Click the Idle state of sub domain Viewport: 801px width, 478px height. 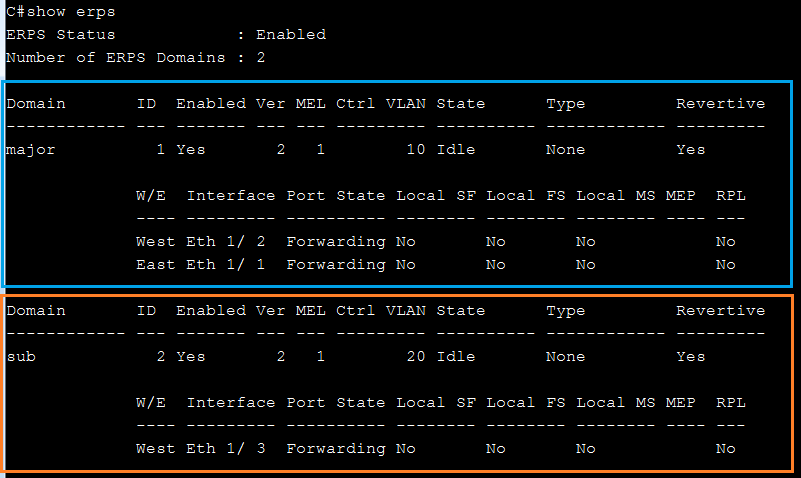456,356
